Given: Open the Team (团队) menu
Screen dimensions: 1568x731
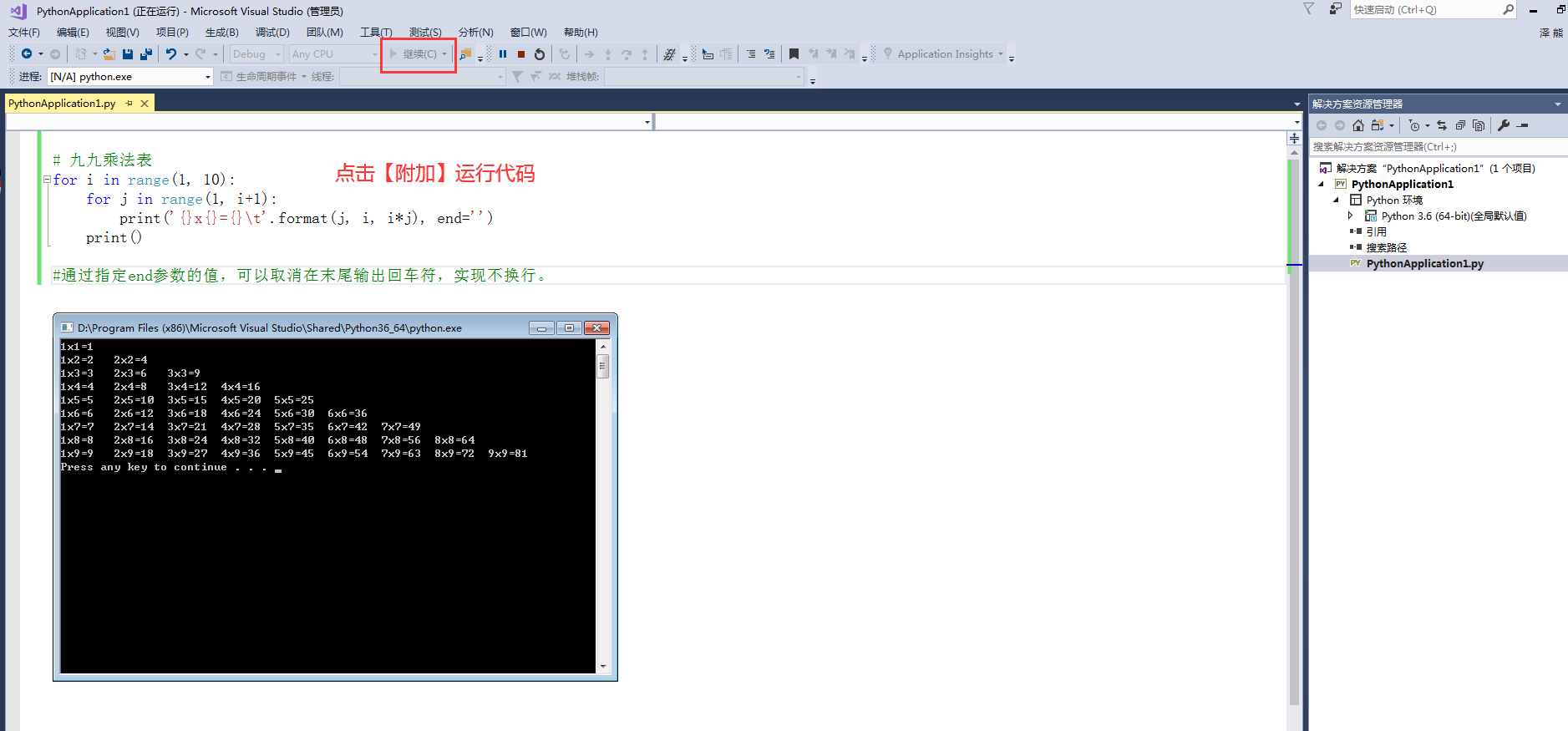Looking at the screenshot, I should tap(324, 33).
